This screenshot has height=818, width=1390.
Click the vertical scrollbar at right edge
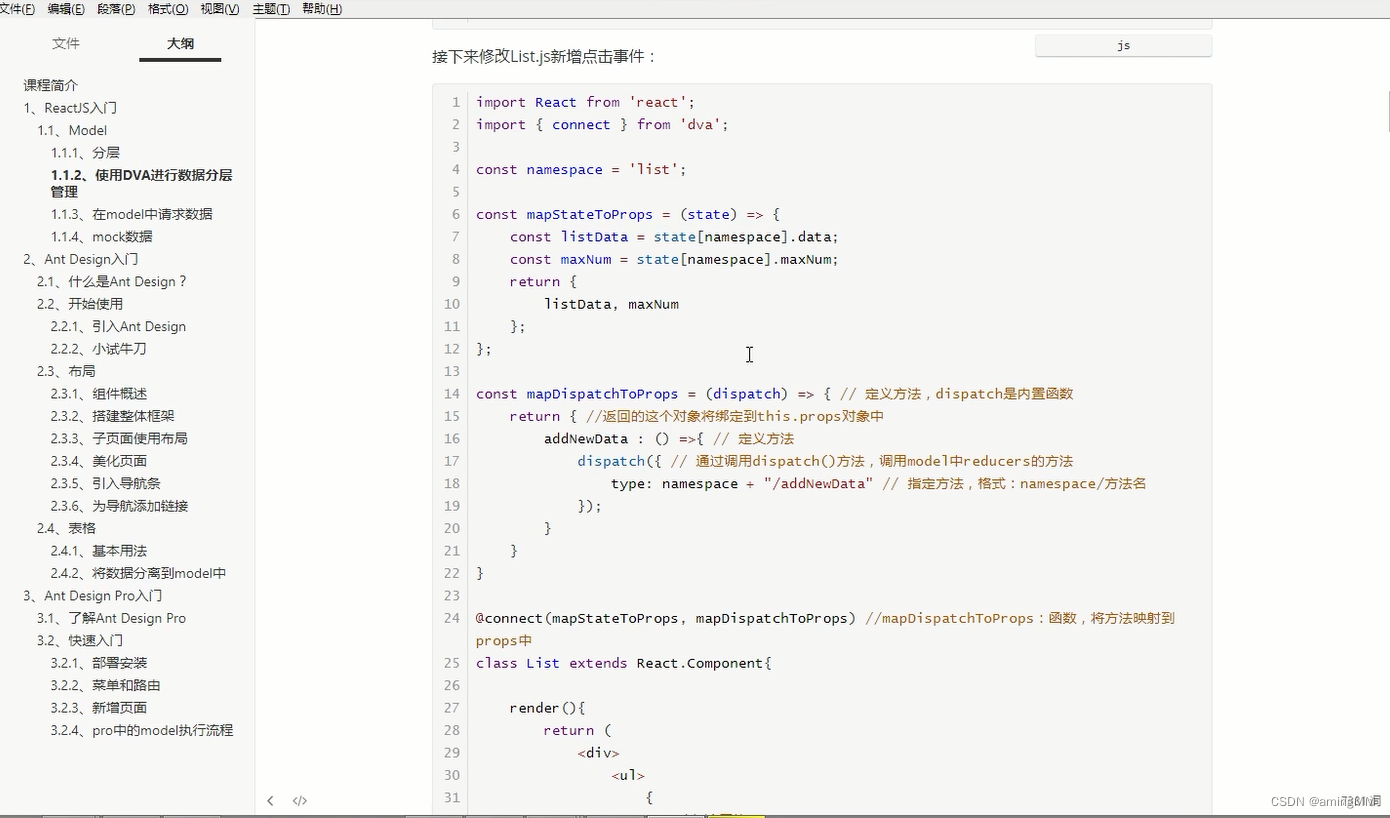point(1386,110)
